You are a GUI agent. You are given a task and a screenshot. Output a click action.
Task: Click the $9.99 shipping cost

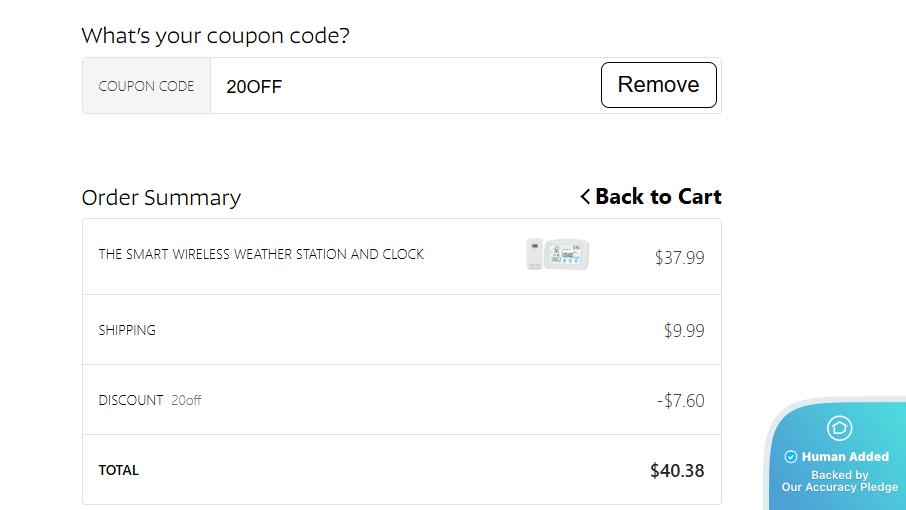[684, 330]
